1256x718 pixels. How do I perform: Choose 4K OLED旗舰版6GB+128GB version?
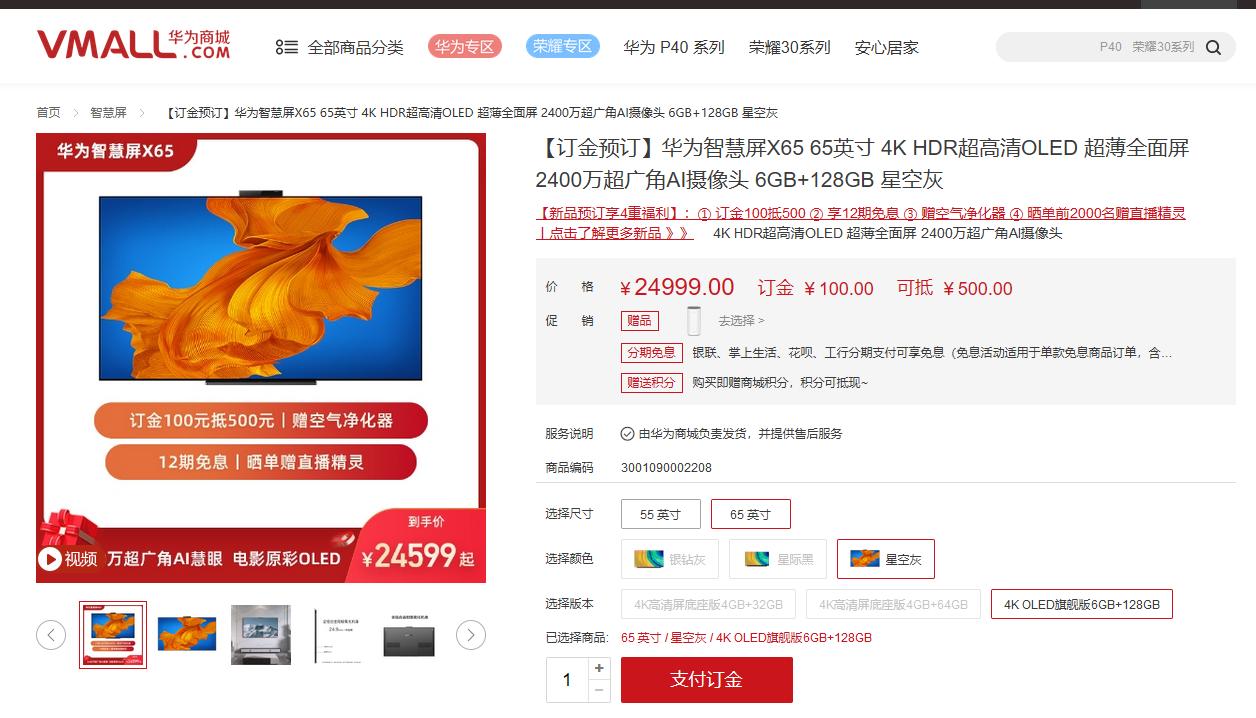[x=1082, y=605]
